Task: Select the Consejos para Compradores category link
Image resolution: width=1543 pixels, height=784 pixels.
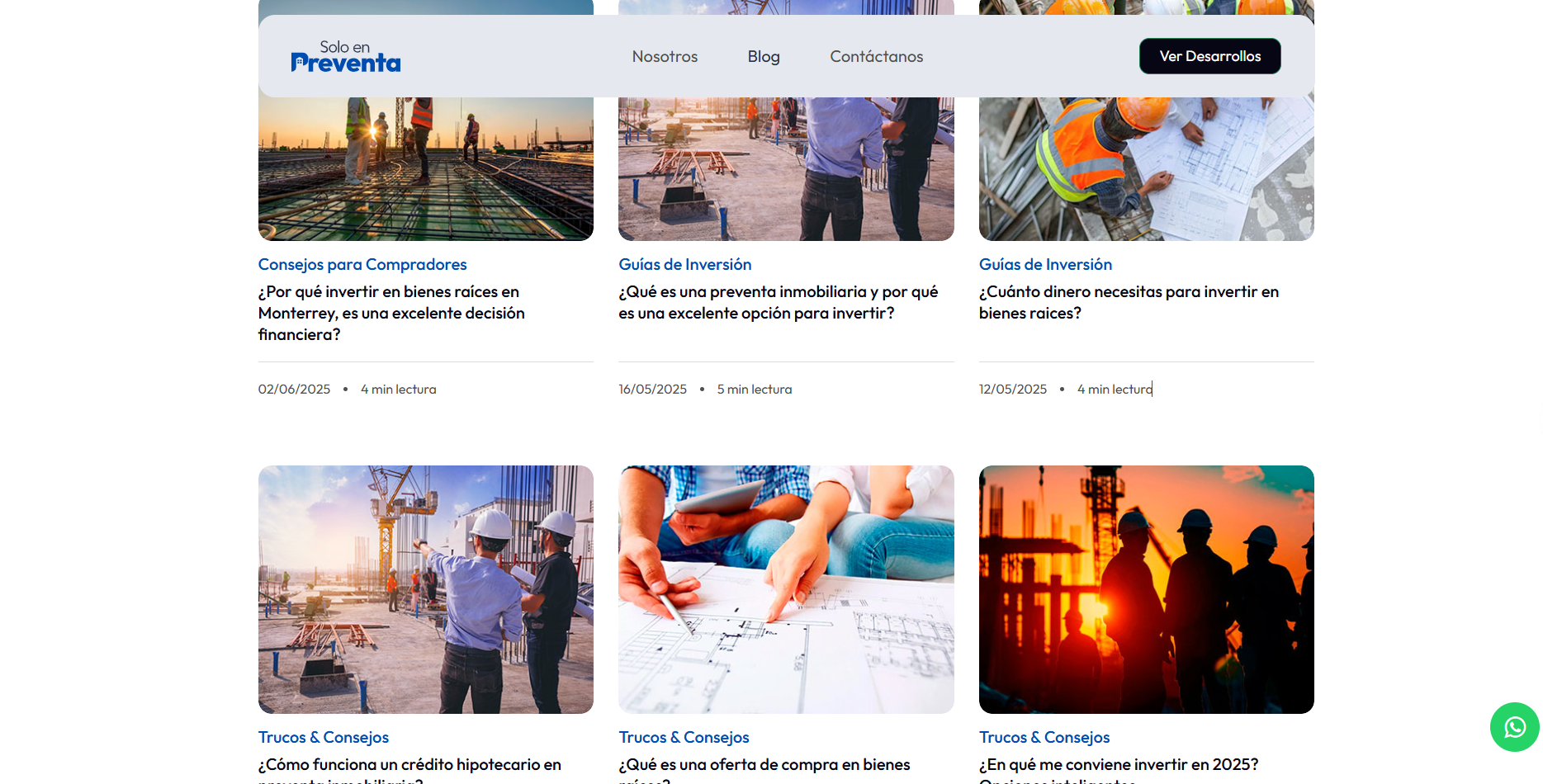Action: click(x=362, y=264)
